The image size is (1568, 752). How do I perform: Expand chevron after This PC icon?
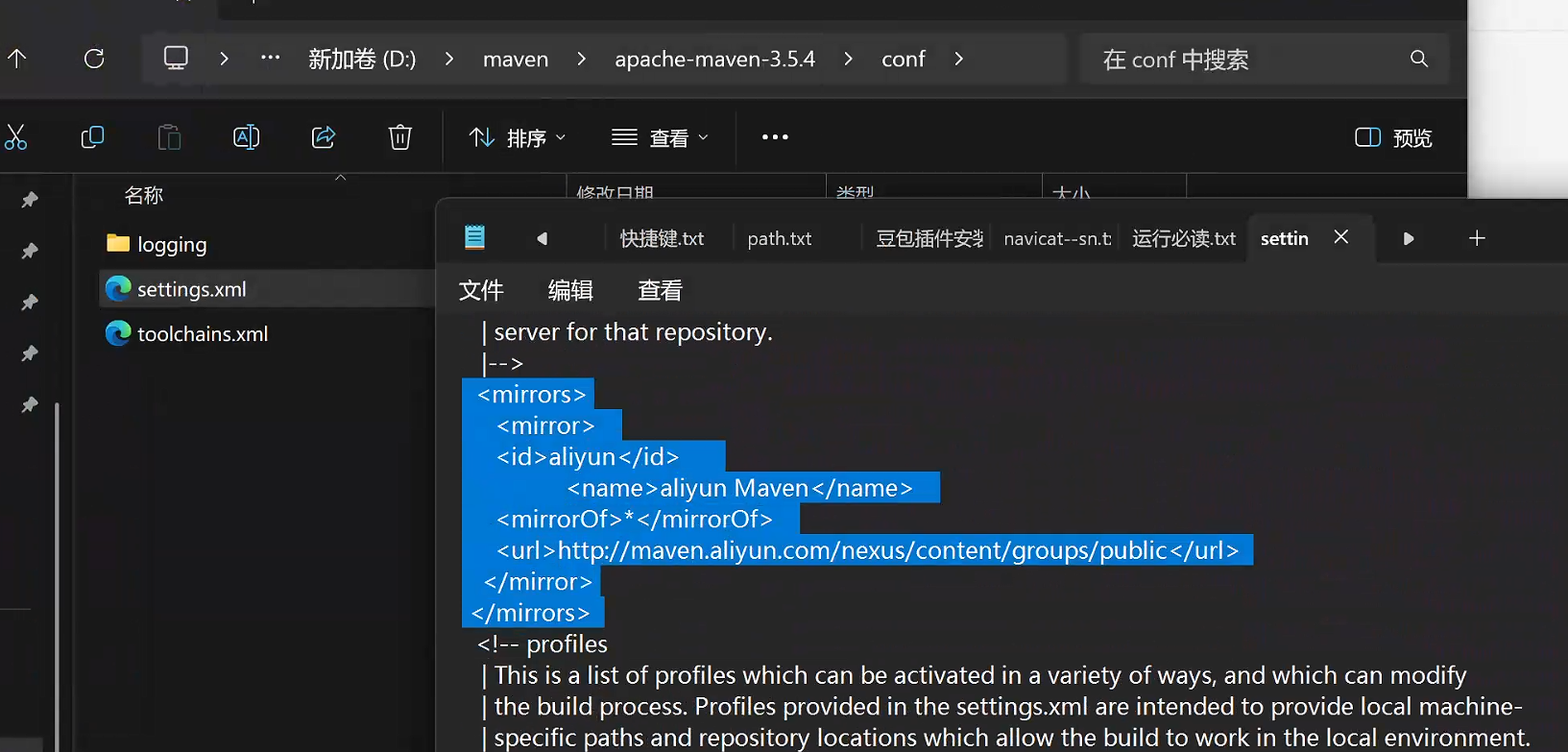224,59
